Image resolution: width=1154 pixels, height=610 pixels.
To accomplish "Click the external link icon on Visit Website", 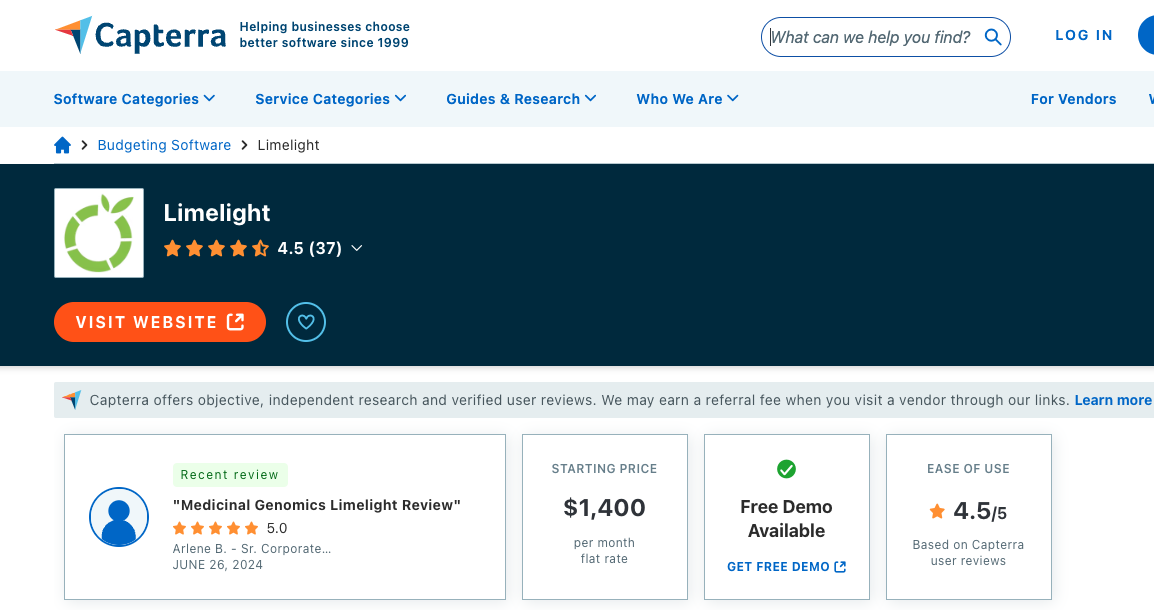I will point(236,322).
